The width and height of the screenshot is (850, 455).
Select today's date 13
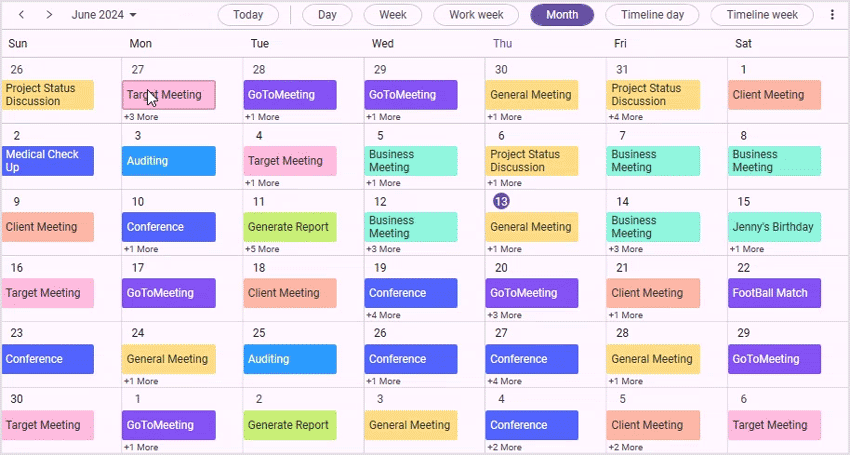click(x=501, y=201)
